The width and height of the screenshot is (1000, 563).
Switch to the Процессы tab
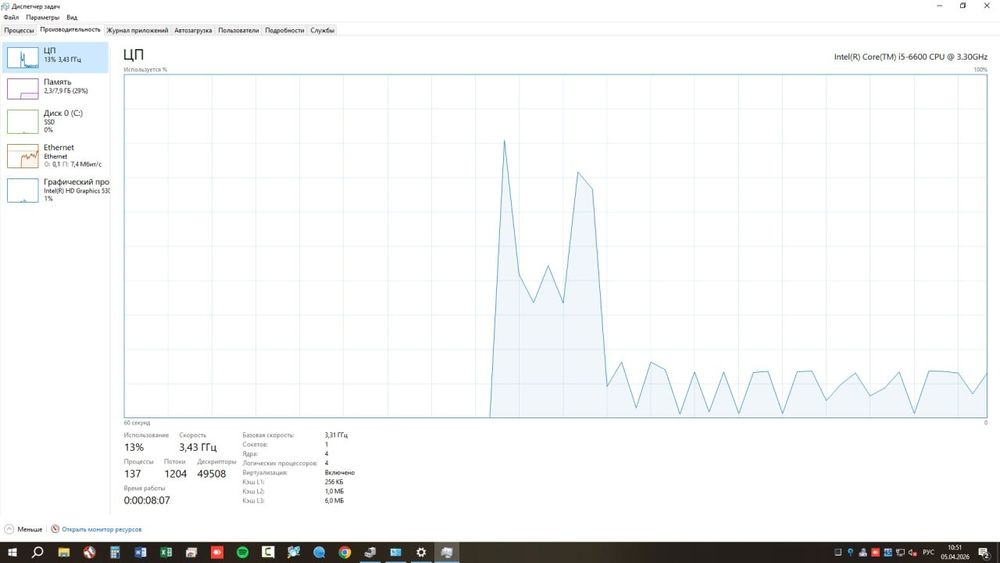point(19,30)
